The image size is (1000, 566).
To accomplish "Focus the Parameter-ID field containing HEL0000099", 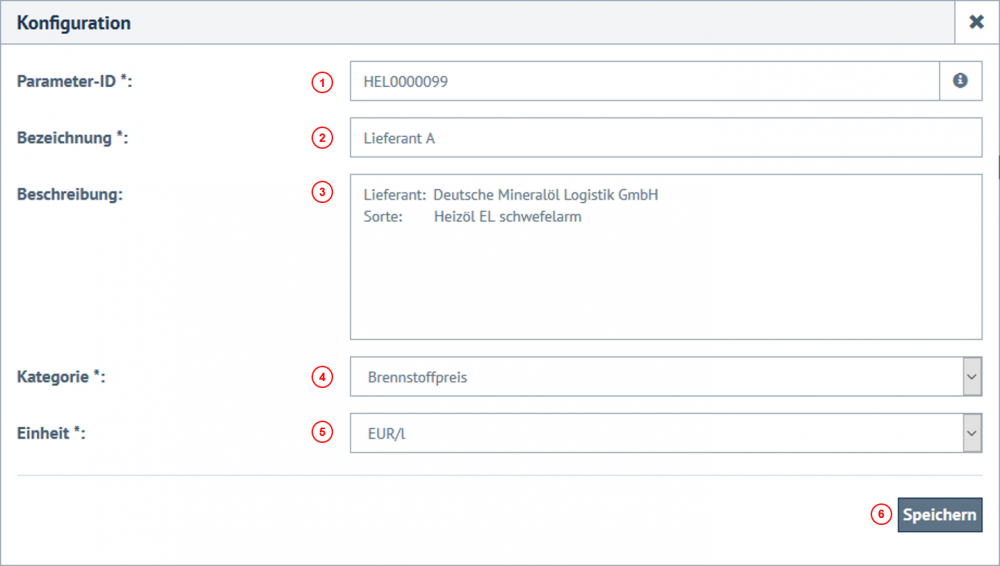I will tap(644, 82).
